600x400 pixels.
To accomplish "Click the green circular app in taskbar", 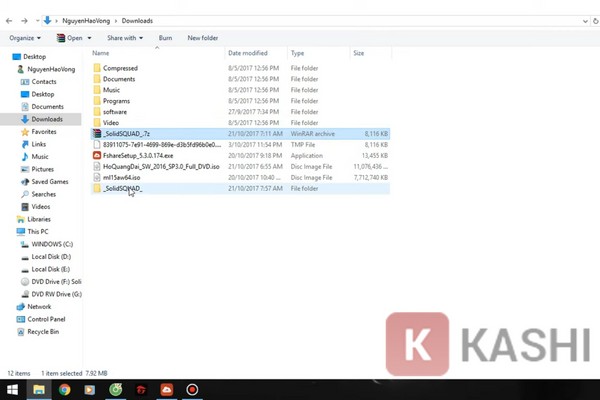I will [116, 390].
